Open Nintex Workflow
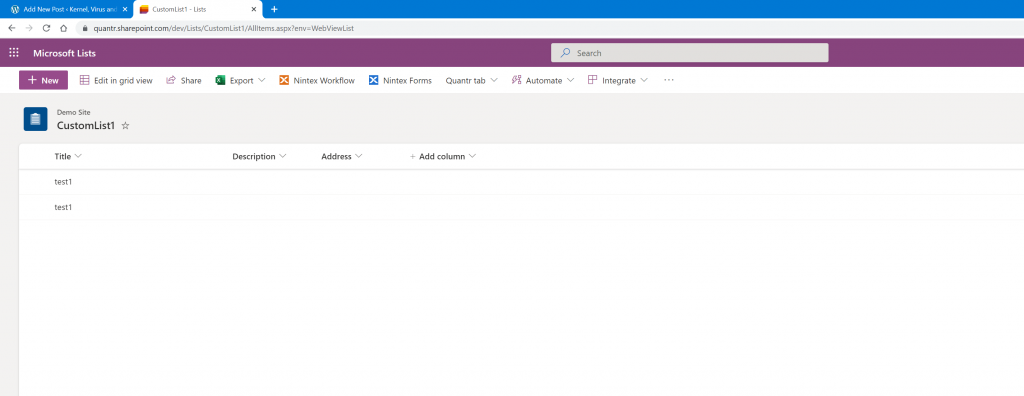The width and height of the screenshot is (1024, 396). tap(317, 80)
